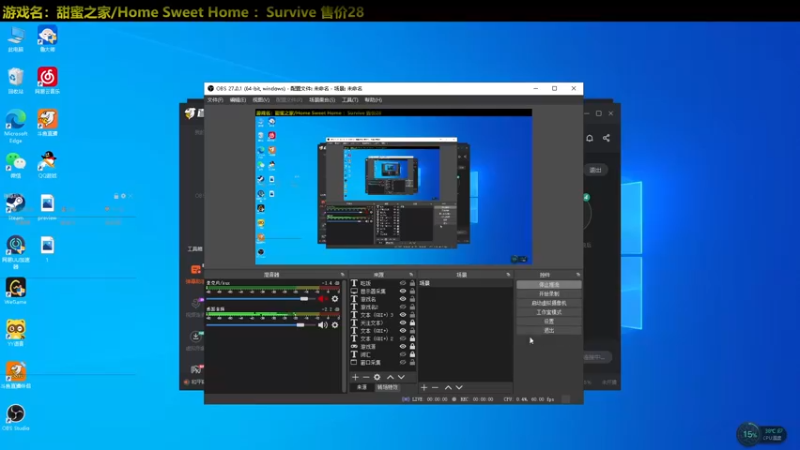800x450 pixels.
Task: Toggle visibility of 显示器采集 source
Action: tap(403, 291)
